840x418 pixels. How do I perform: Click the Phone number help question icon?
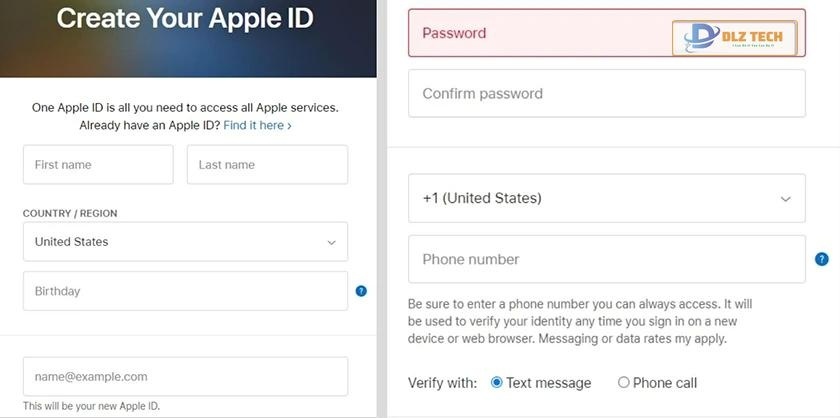point(821,259)
